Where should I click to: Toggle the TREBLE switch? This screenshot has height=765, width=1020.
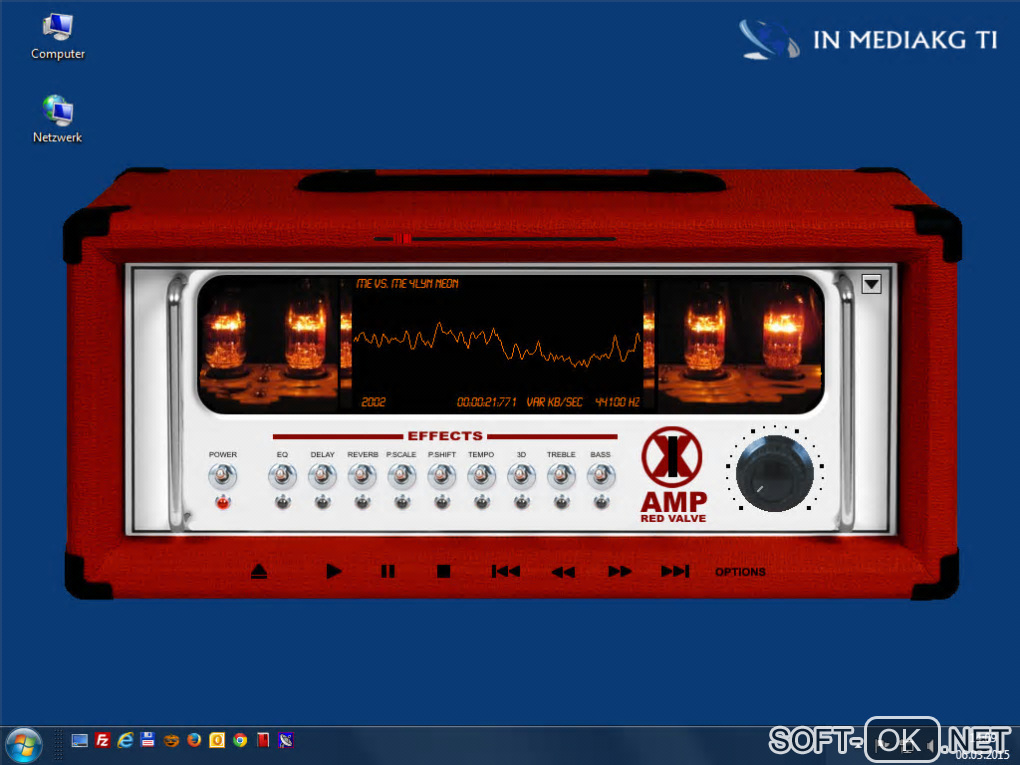(x=561, y=476)
